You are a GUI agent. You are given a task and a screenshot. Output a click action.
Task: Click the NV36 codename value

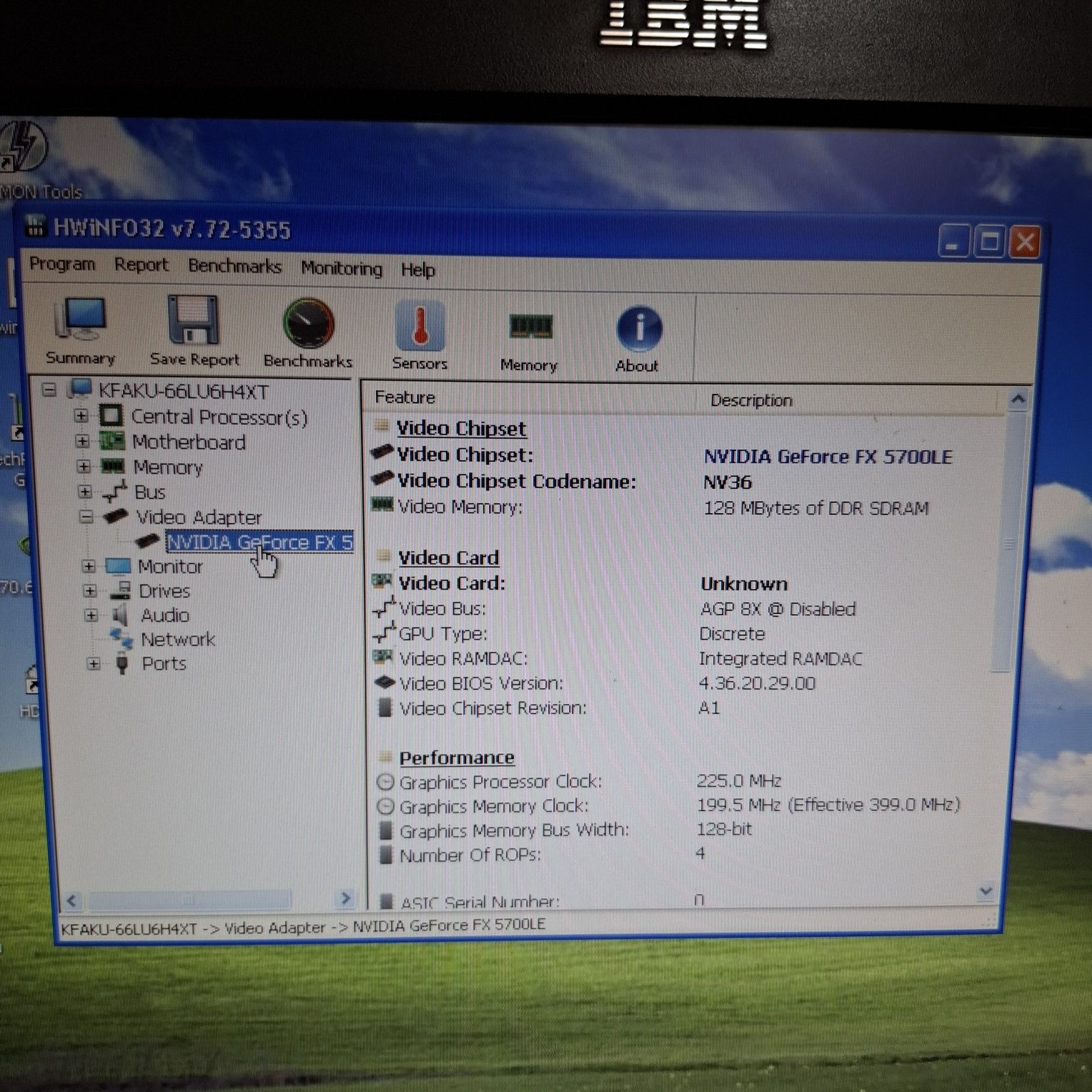(x=728, y=482)
